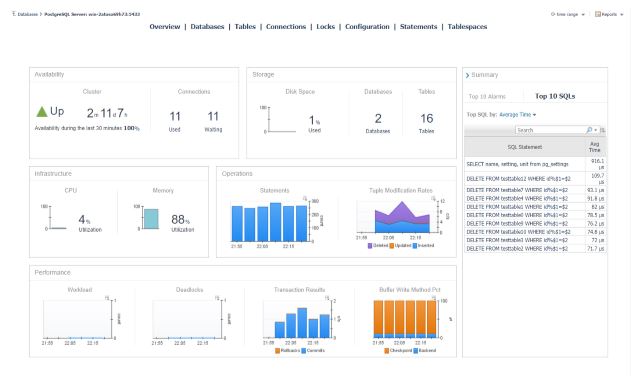
Task: Click the Reports icon at top right
Action: tap(598, 14)
